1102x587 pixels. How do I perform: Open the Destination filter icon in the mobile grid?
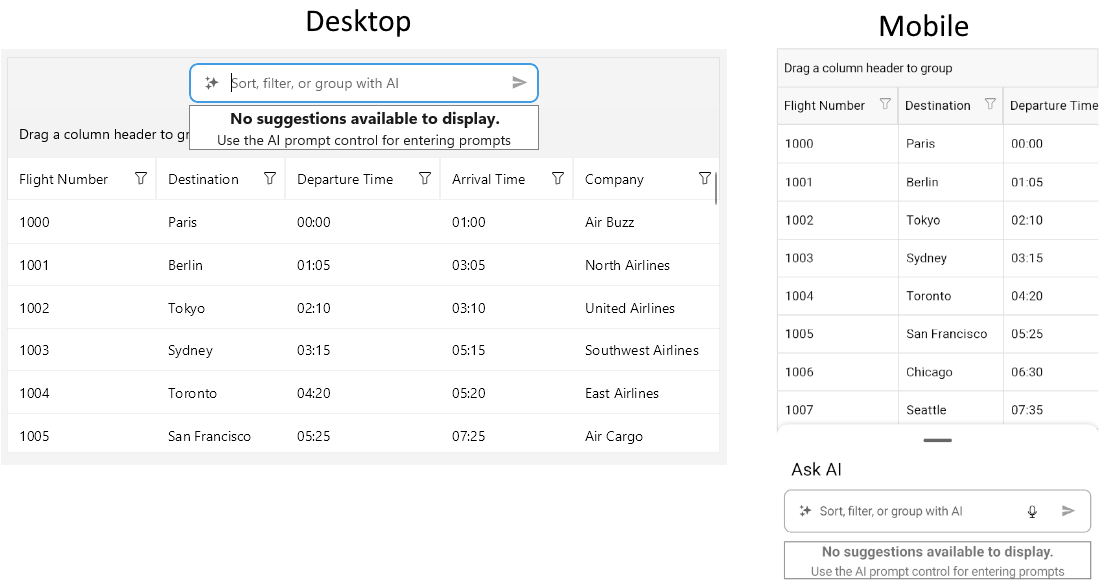pos(991,105)
